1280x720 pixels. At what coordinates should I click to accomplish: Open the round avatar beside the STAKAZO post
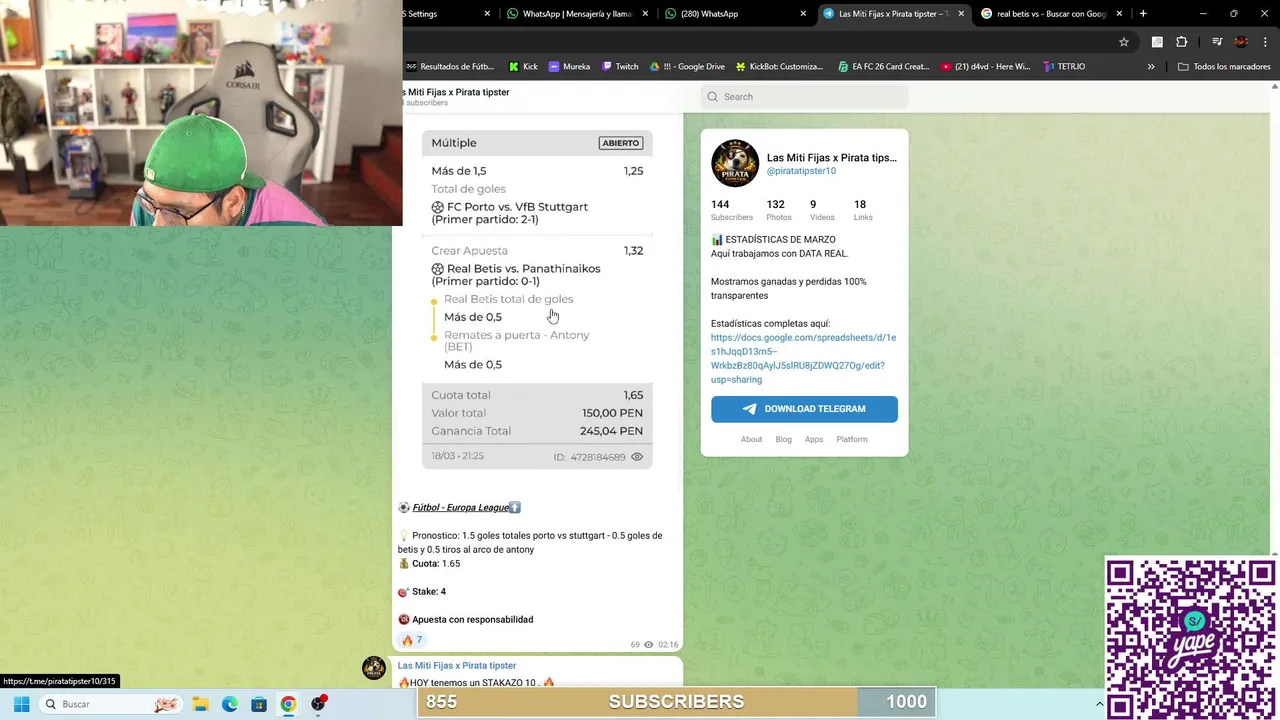click(374, 668)
